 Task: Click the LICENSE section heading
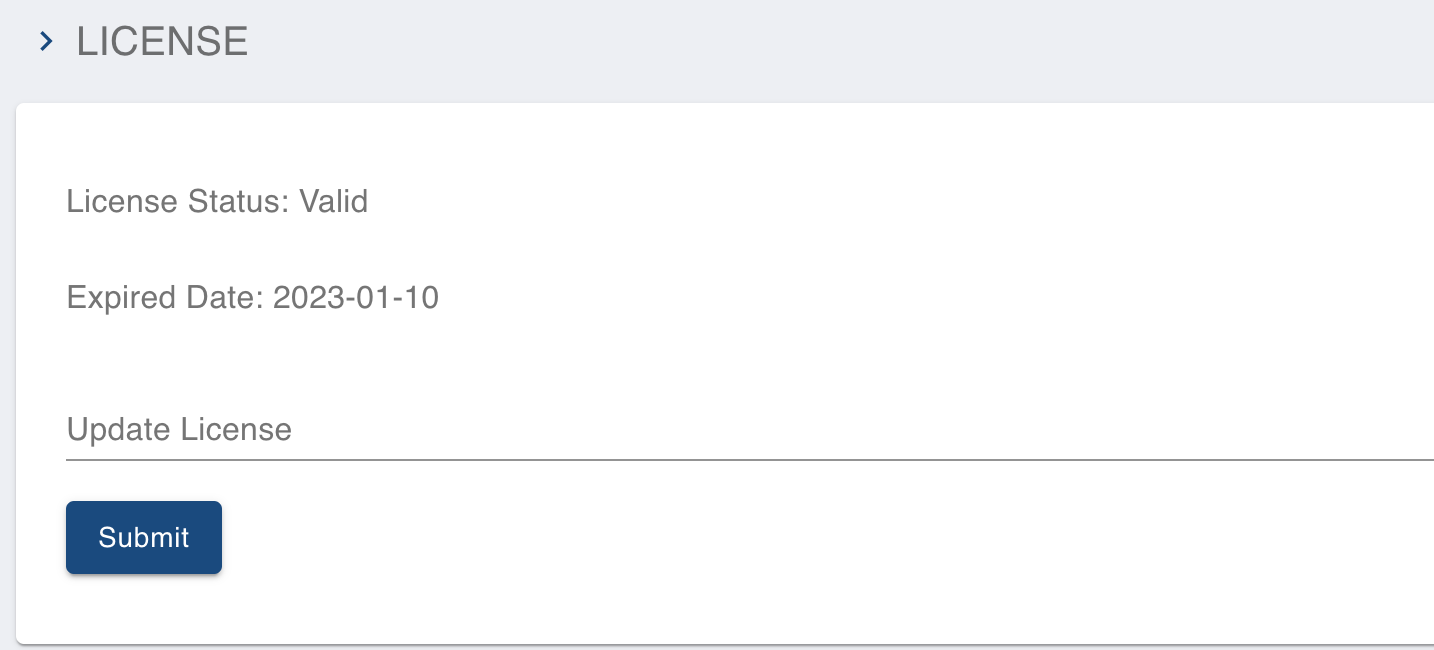[162, 42]
